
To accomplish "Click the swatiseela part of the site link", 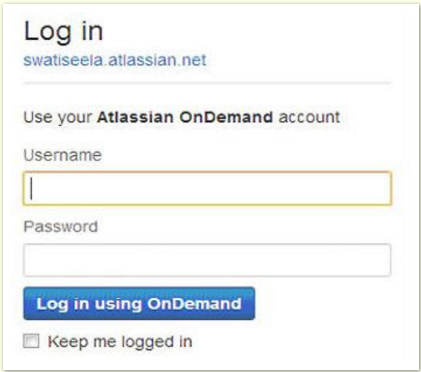I will click(64, 60).
